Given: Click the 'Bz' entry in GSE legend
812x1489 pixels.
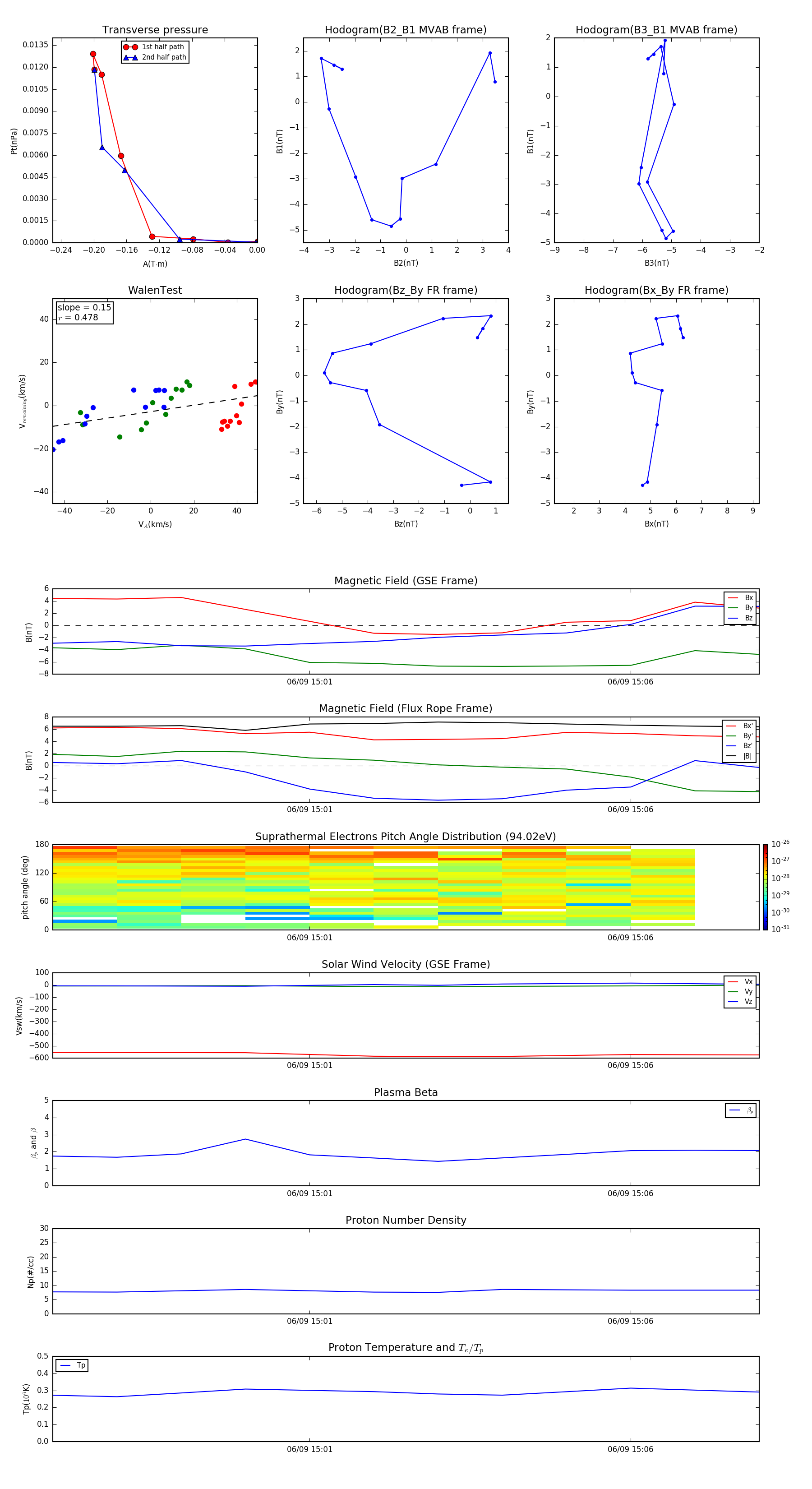Looking at the screenshot, I should click(x=740, y=618).
